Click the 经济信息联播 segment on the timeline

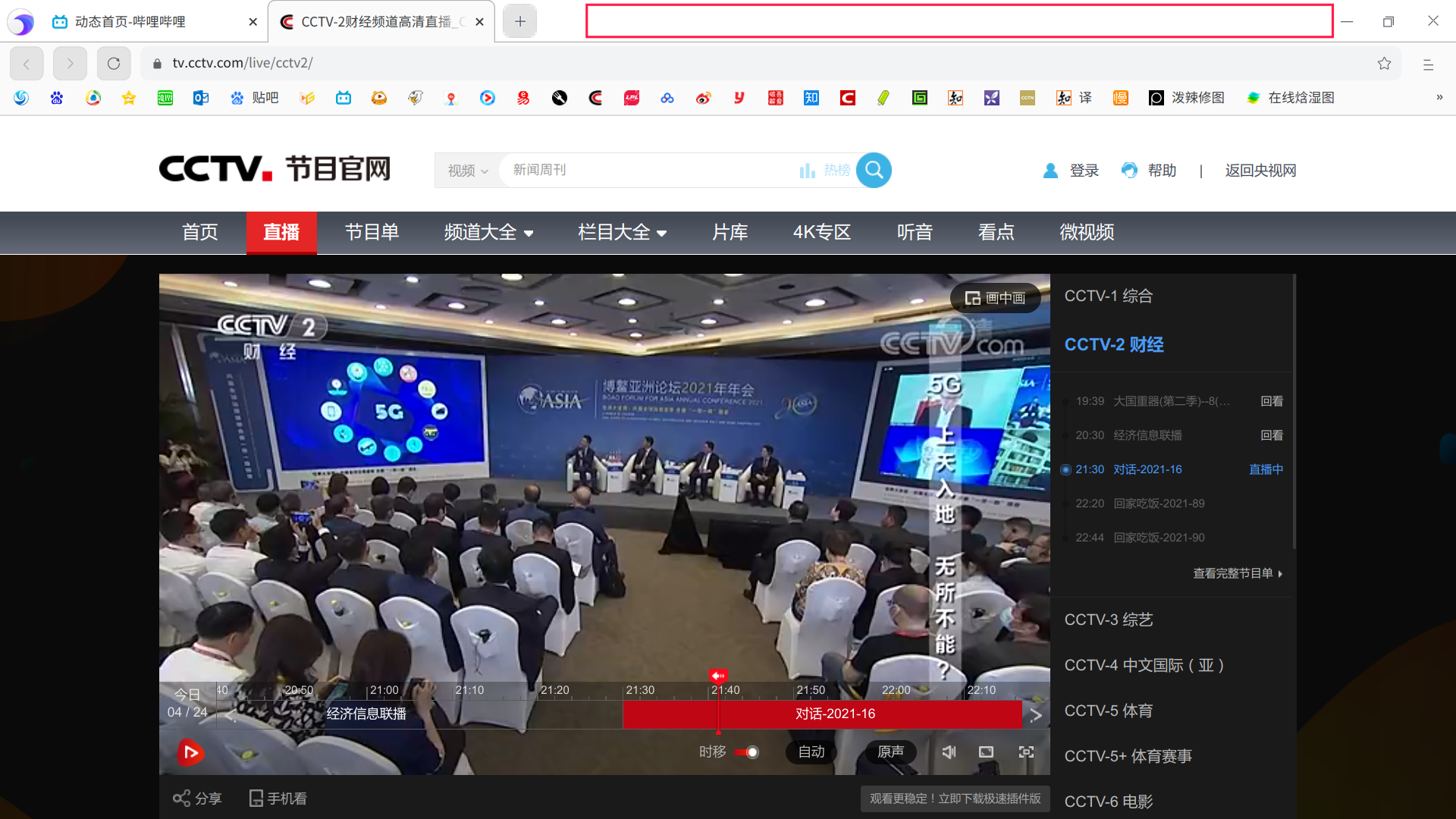366,714
